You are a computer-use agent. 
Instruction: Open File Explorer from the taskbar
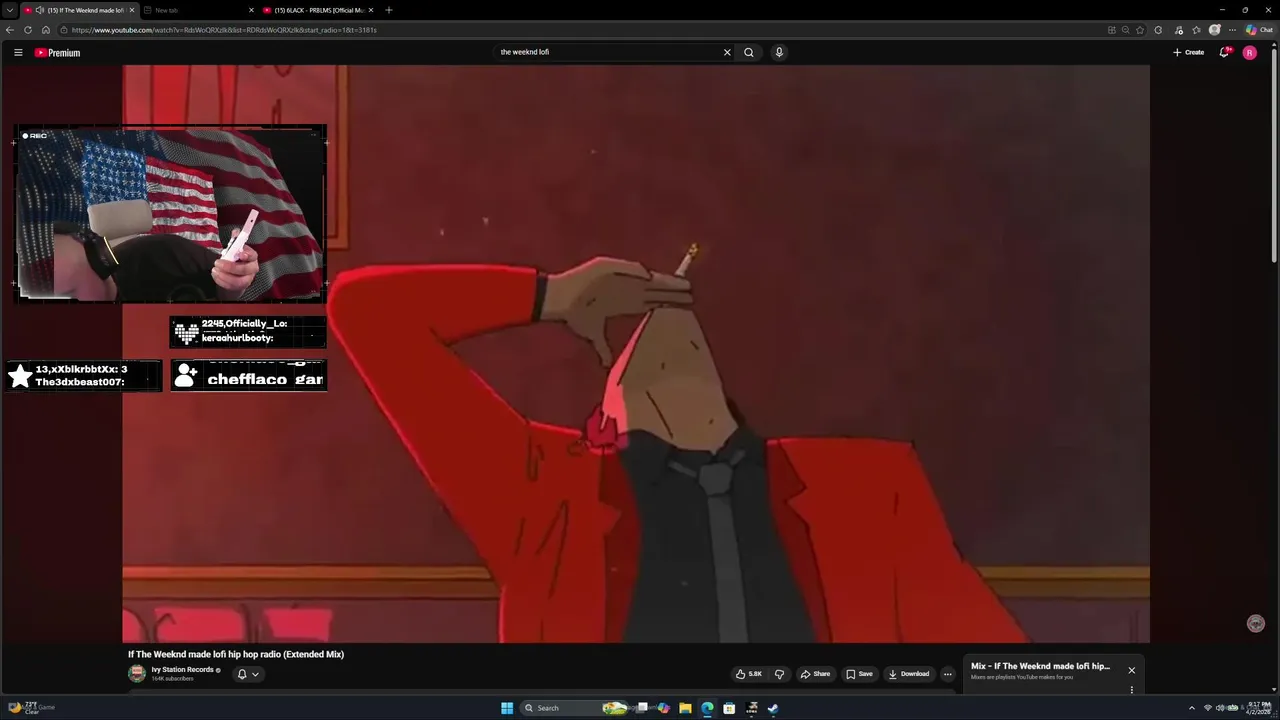685,708
